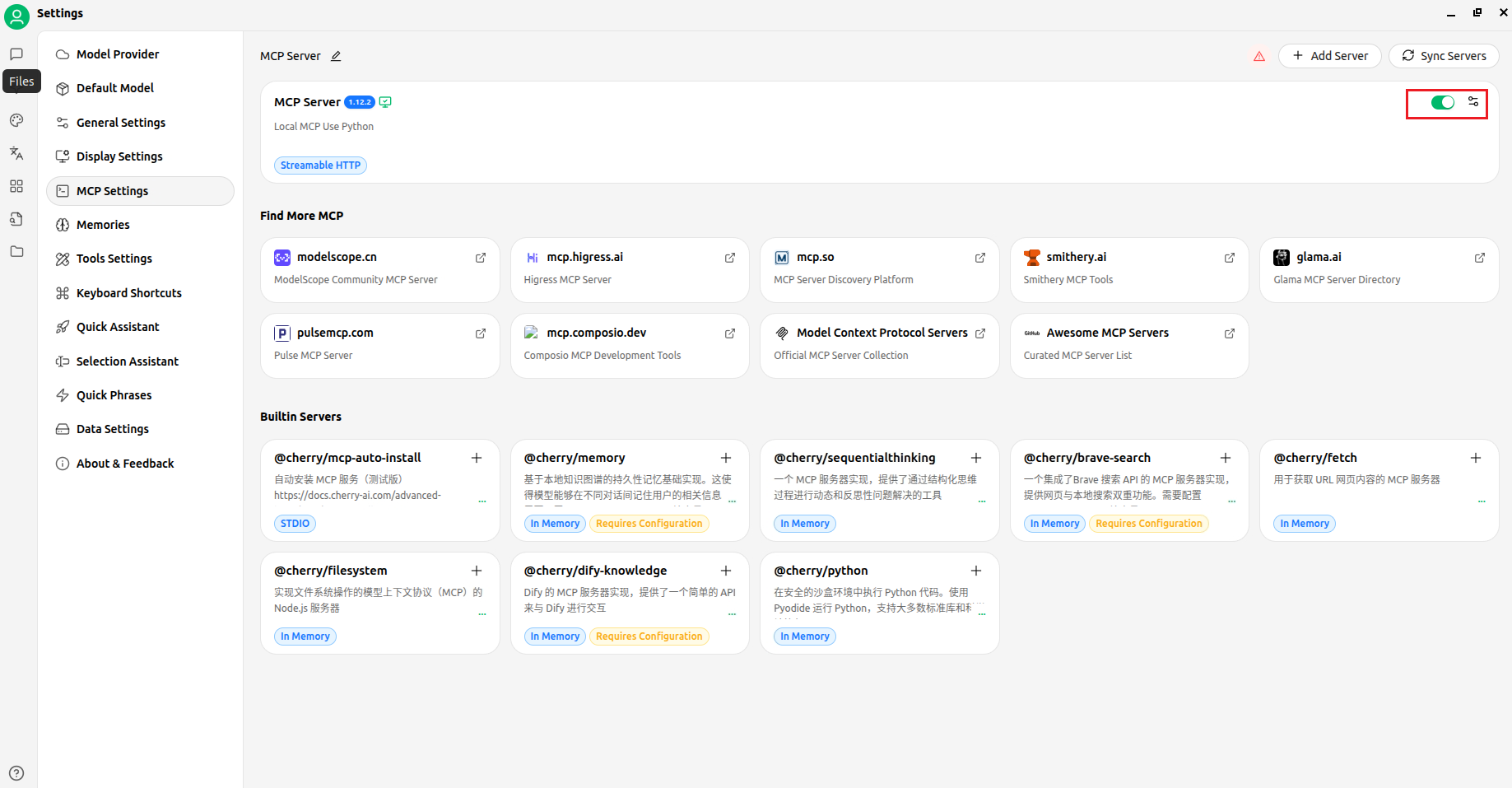
Task: Click Requires Configuration tag on @cherry/brave-search
Action: [x=1149, y=524]
